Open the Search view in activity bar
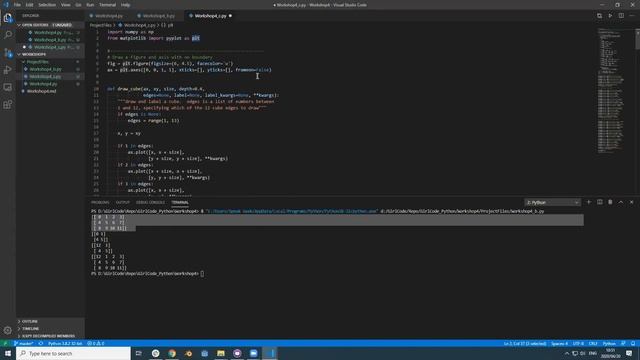This screenshot has width=640, height=360. [x=8, y=35]
